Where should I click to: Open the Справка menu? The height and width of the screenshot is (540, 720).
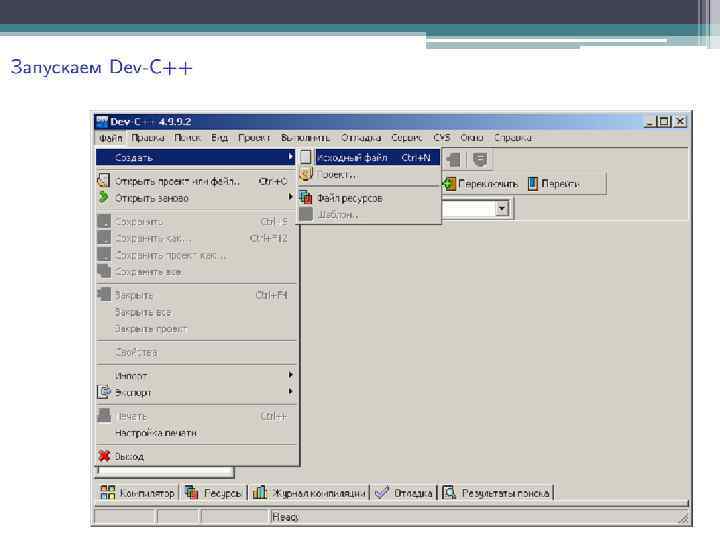(513, 138)
